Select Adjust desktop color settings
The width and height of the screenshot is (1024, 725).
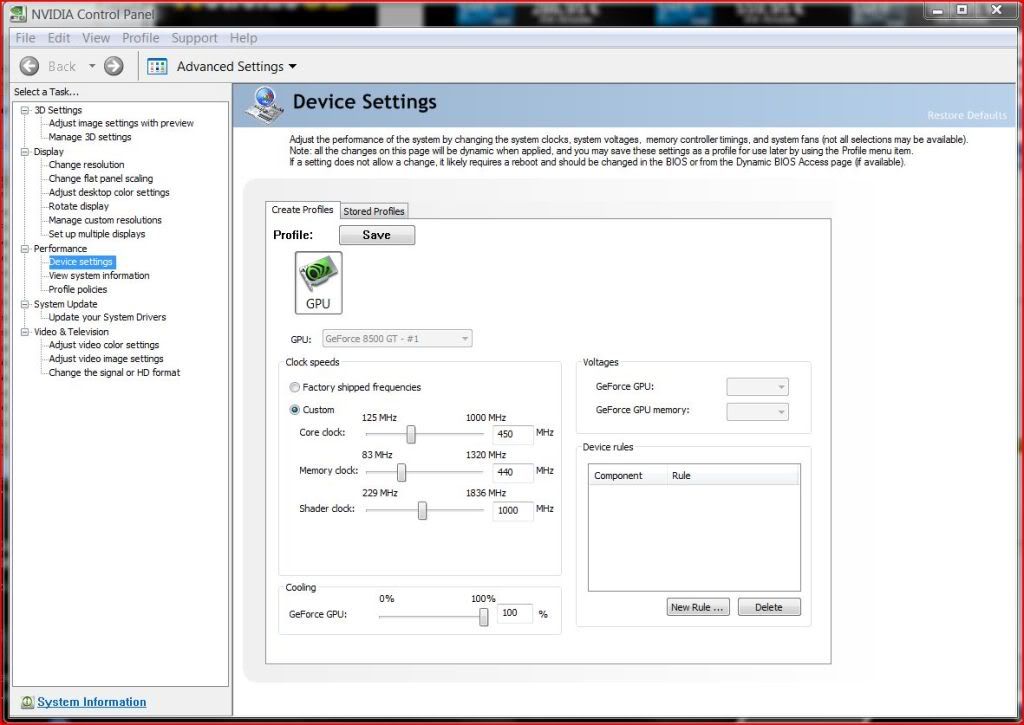pyautogui.click(x=109, y=192)
